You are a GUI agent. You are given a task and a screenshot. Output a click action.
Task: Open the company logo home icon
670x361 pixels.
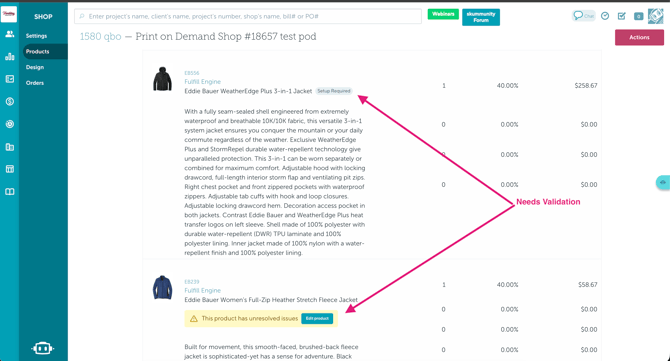click(9, 14)
